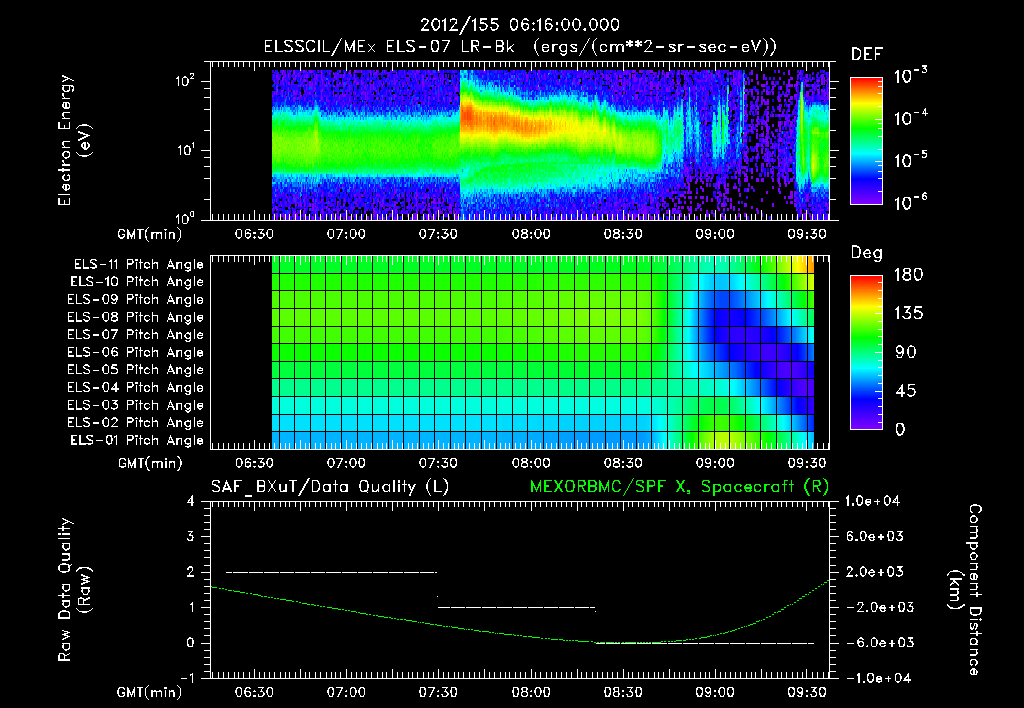Select the timestamp title 2012/155 06:16:00.000
1024x708 pixels.
[519, 25]
